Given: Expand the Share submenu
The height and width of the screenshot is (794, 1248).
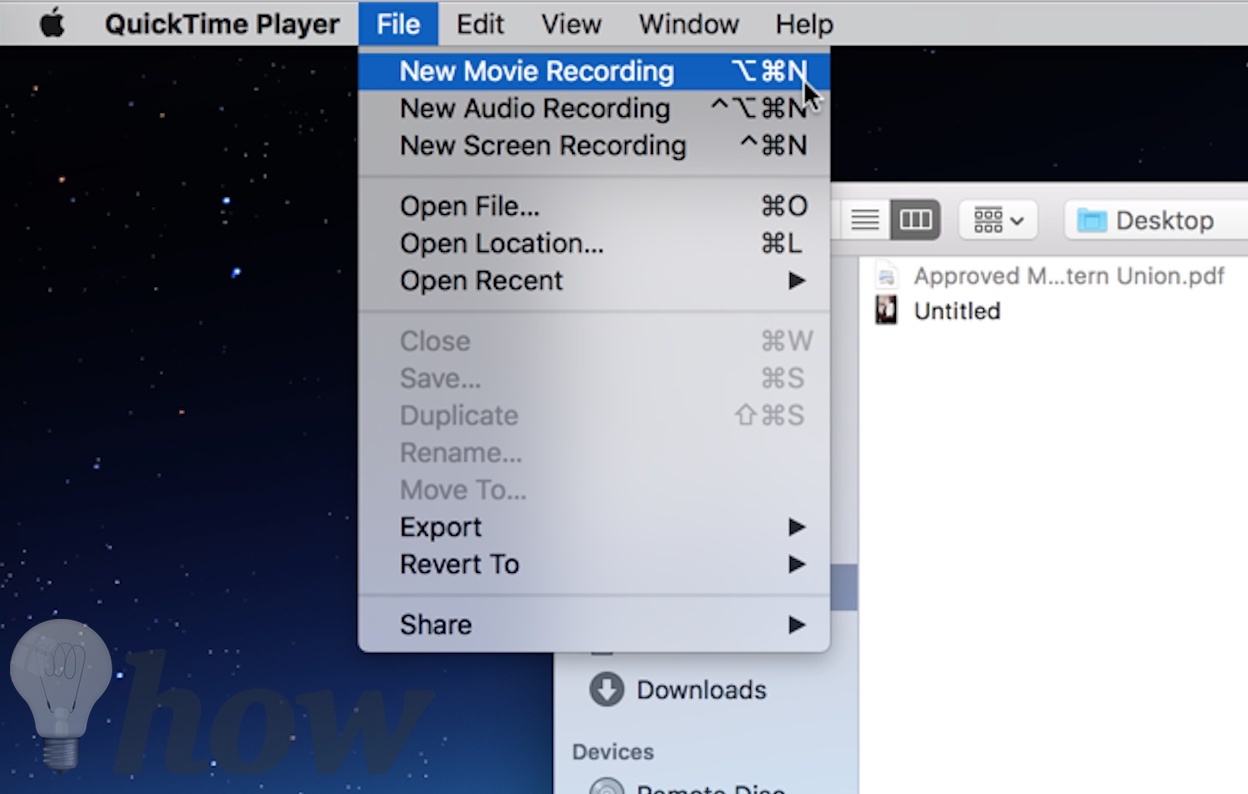Looking at the screenshot, I should (594, 625).
